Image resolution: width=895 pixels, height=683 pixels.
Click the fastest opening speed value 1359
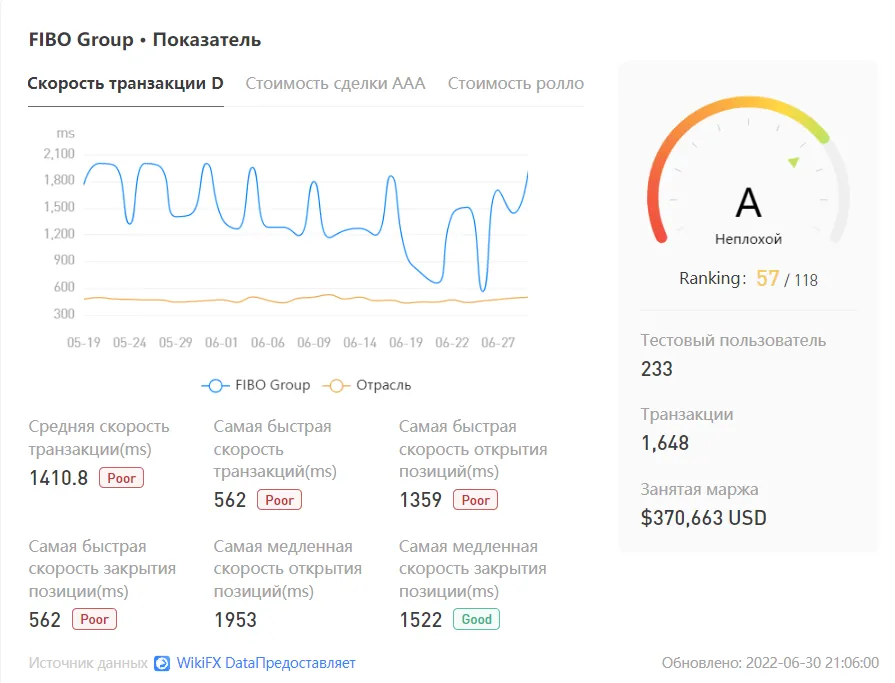[421, 500]
